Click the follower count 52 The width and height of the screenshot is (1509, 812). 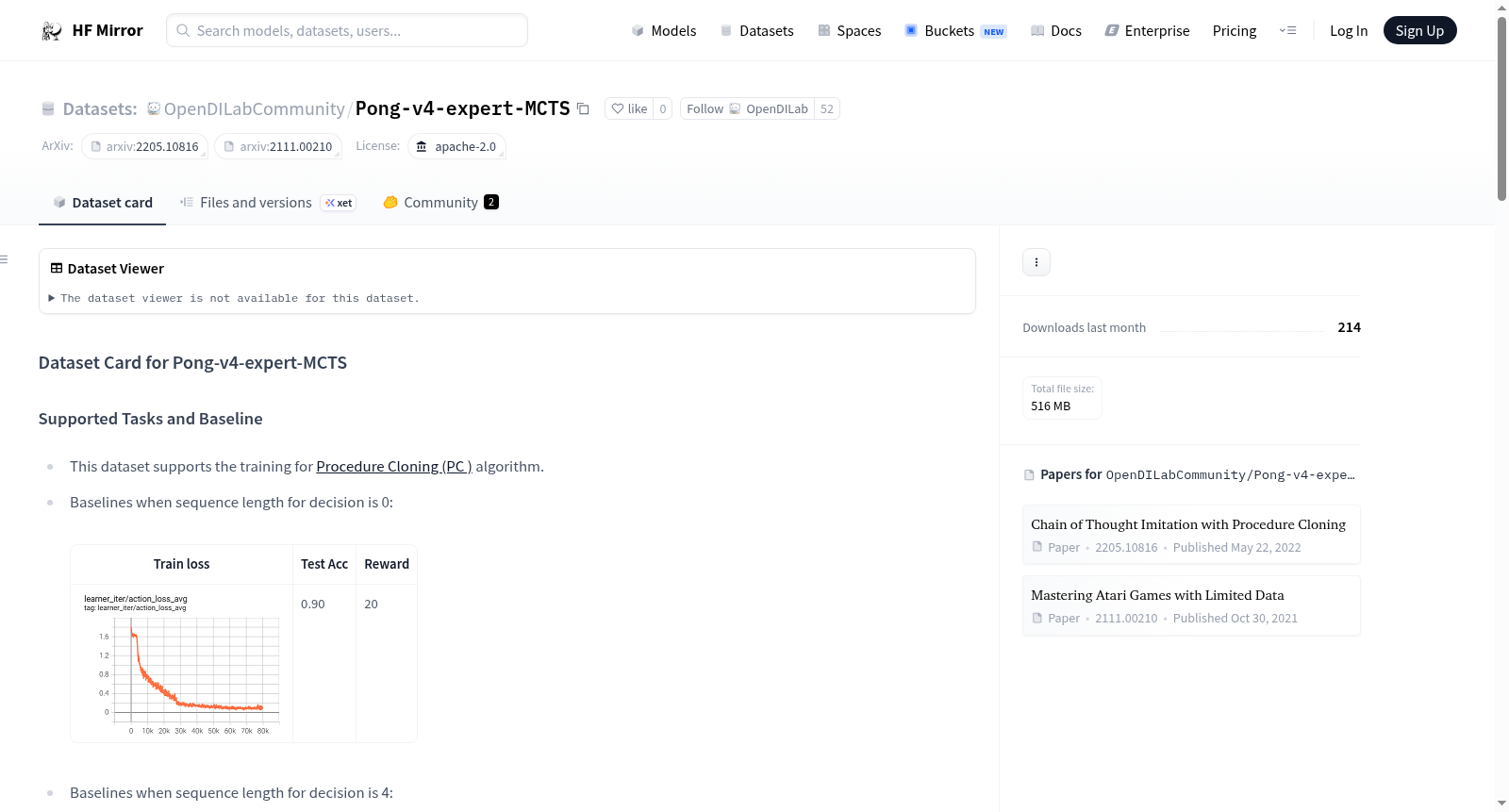pyautogui.click(x=827, y=109)
